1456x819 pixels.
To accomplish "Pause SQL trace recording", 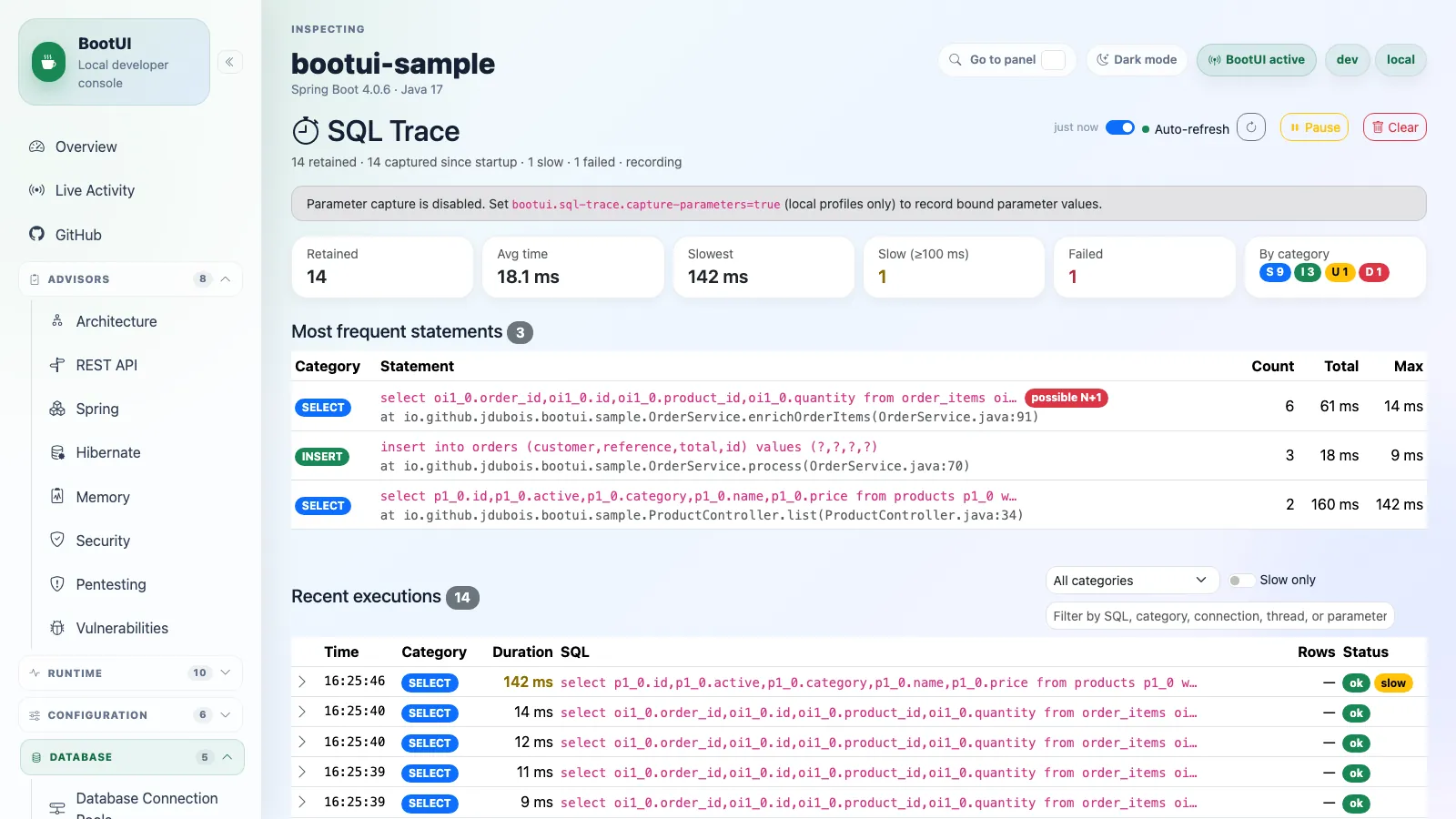I will 1314,127.
